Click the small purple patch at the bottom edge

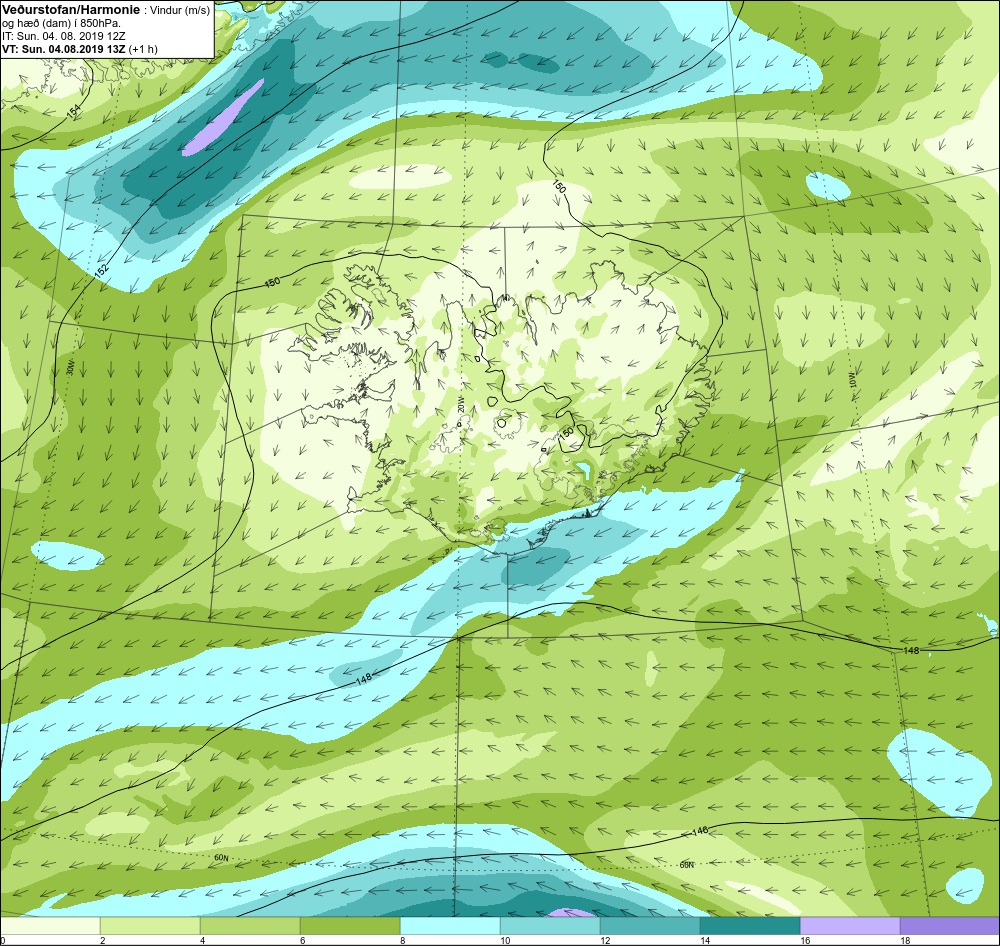[572, 913]
